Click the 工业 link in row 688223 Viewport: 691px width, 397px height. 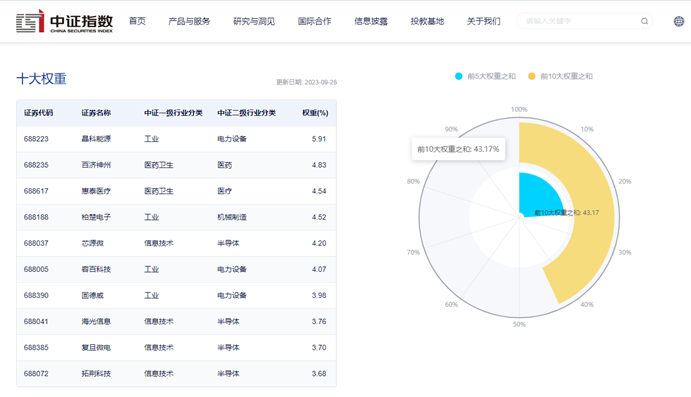click(151, 139)
